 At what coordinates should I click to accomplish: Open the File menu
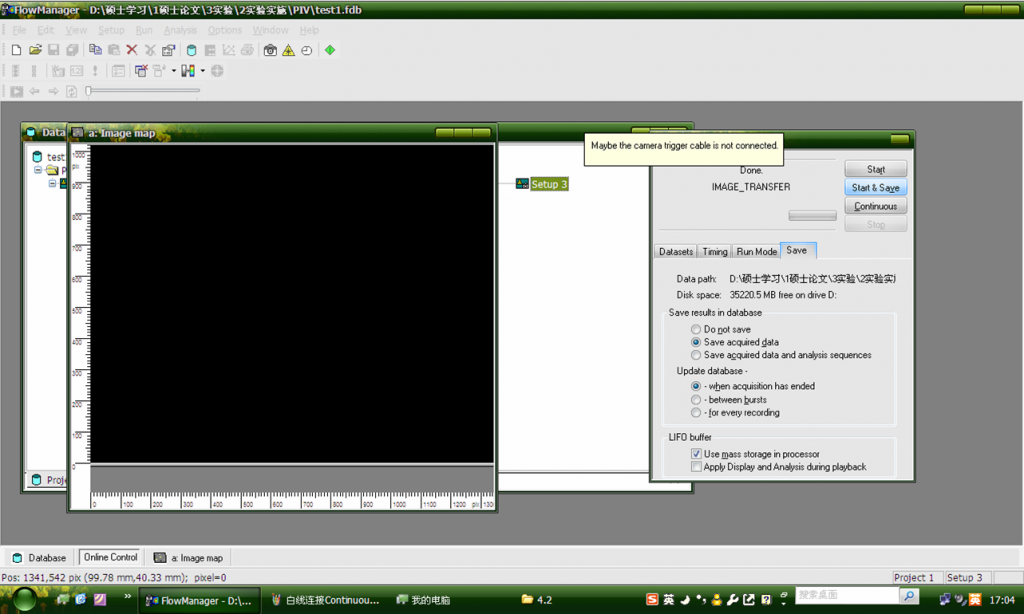[20, 30]
